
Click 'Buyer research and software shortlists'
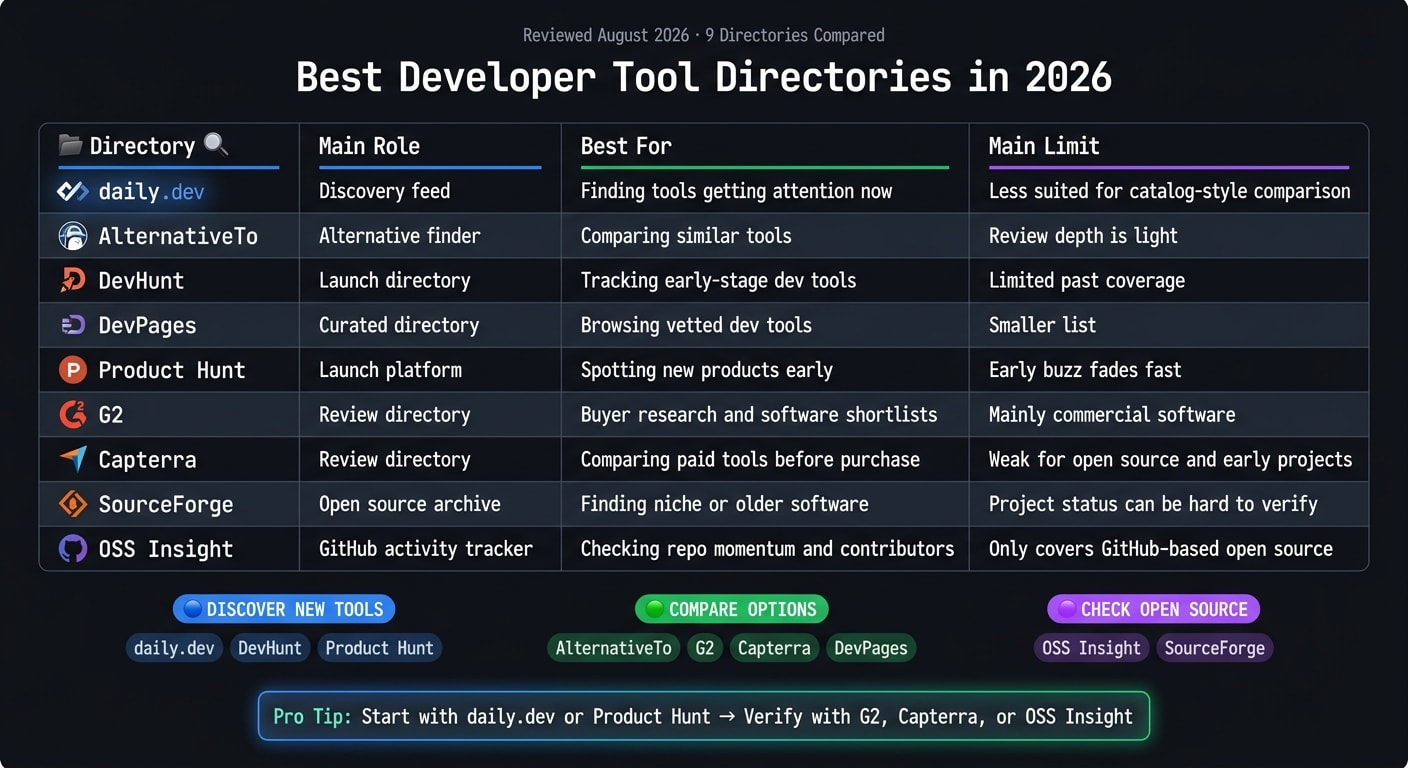pyautogui.click(x=759, y=415)
